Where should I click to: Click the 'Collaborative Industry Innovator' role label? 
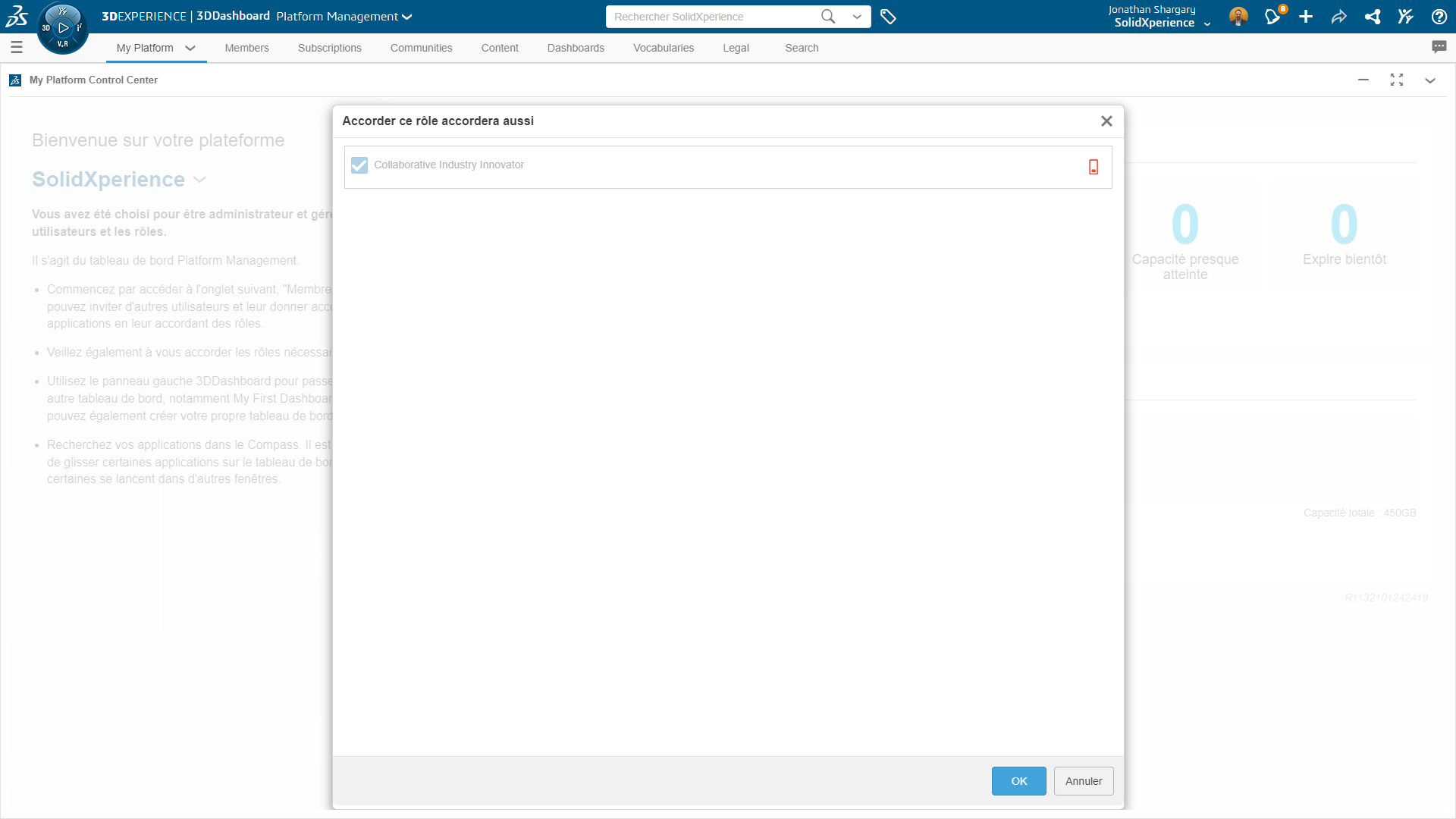(x=449, y=165)
